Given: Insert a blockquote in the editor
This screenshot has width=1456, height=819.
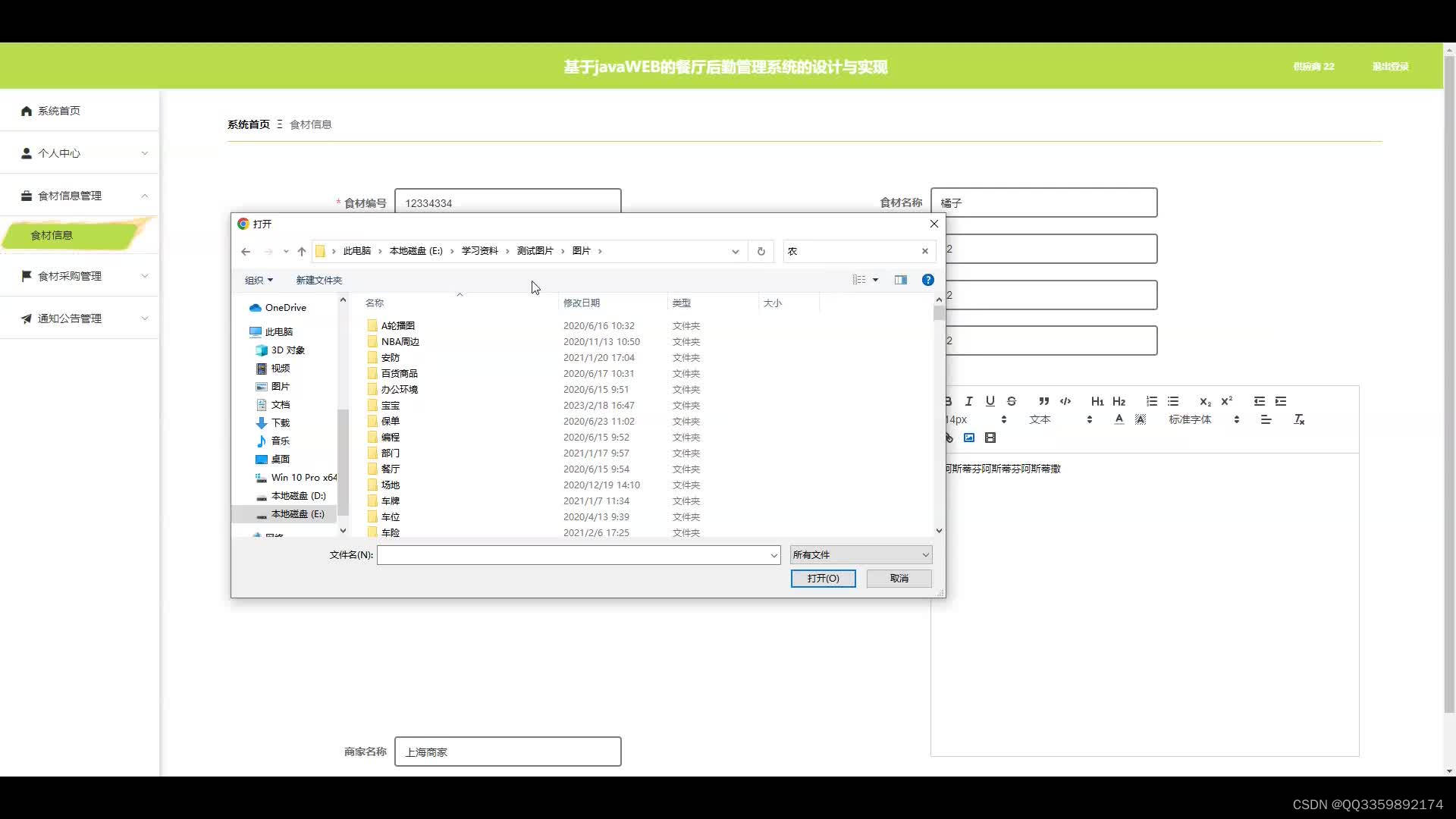Looking at the screenshot, I should pyautogui.click(x=1044, y=401).
